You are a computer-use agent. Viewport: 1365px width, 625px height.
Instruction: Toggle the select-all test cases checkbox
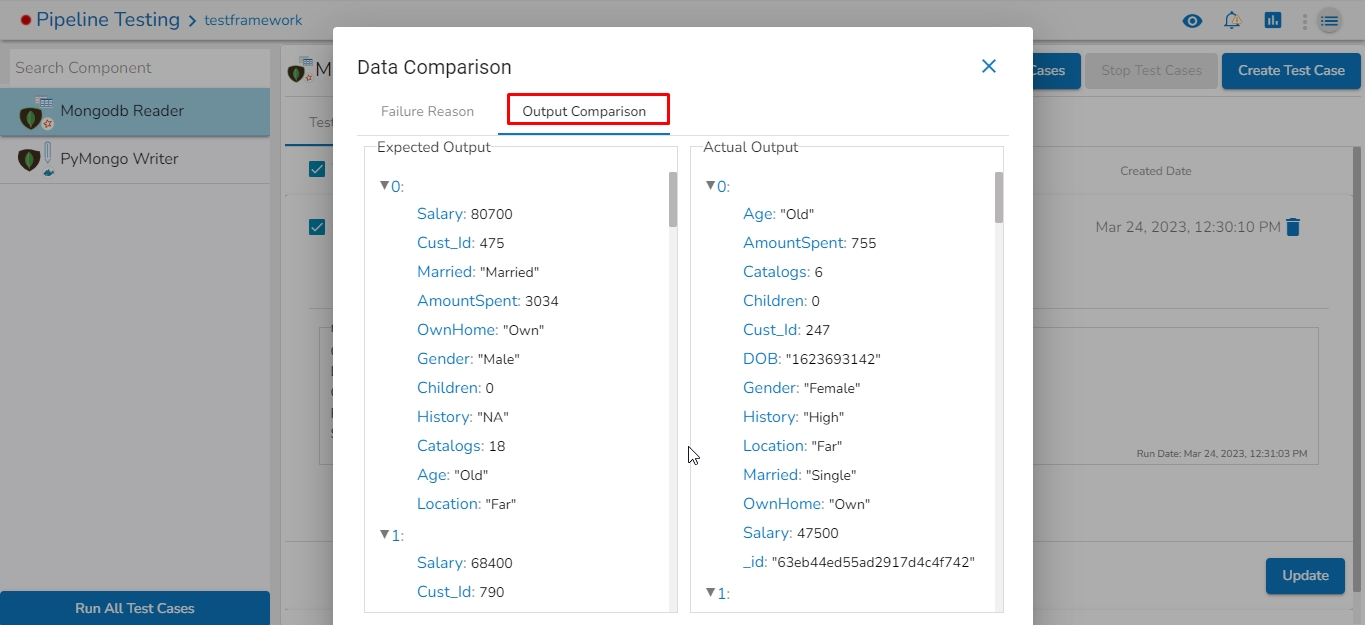[317, 169]
